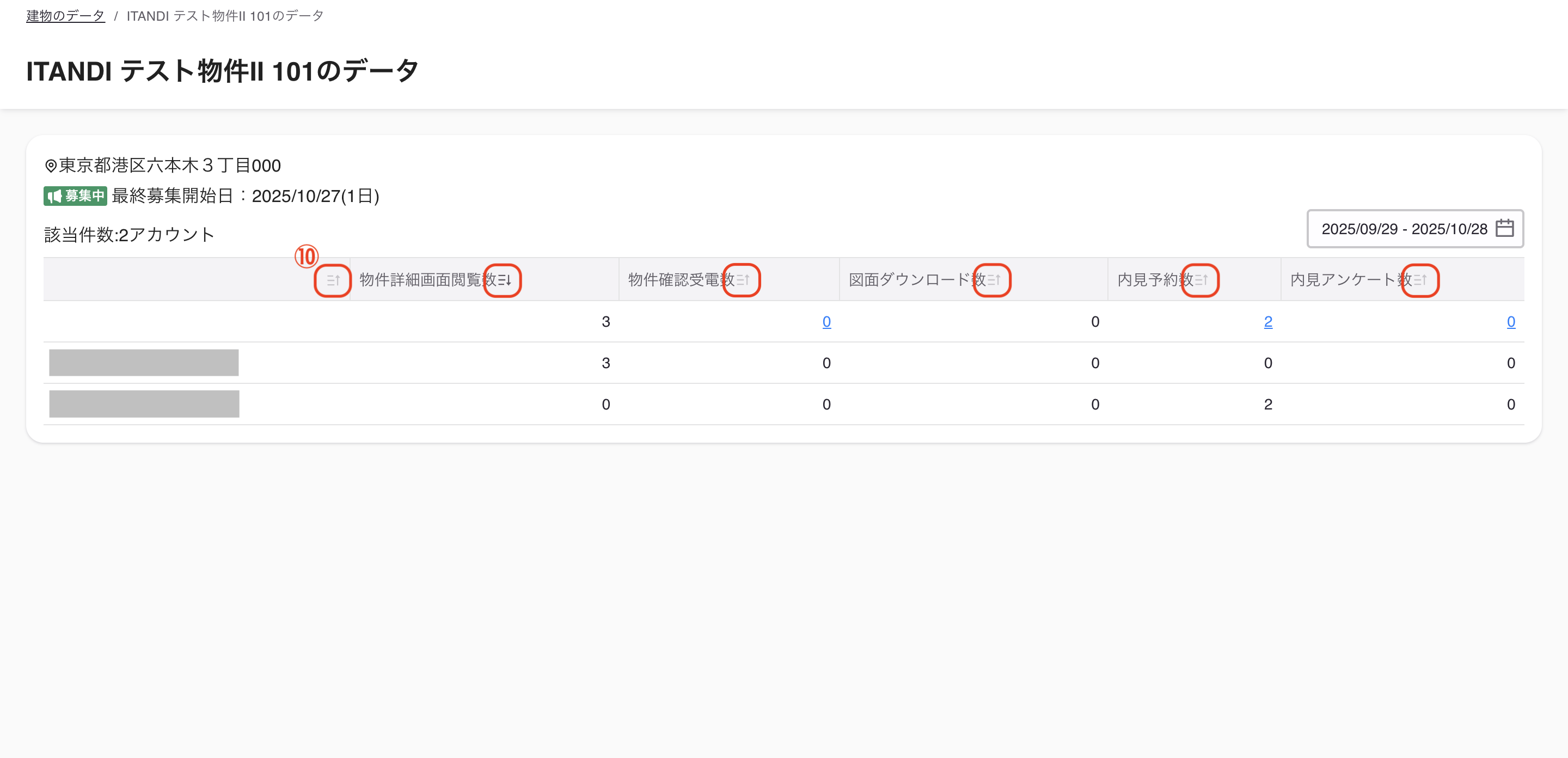Sort by 内見予約数 icon
The image size is (1568, 758).
click(x=1201, y=280)
